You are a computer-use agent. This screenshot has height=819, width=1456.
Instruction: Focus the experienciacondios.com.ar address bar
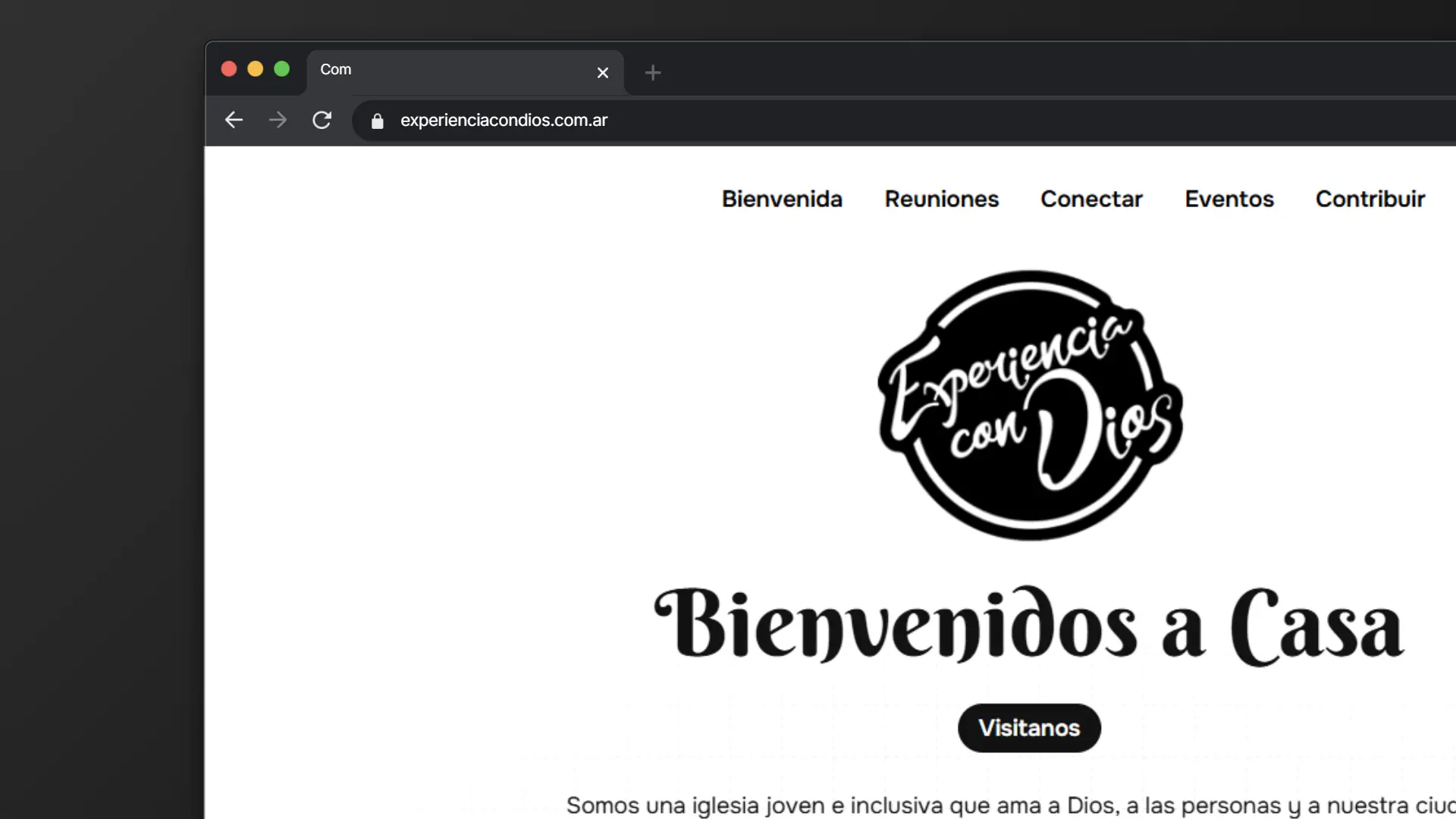point(682,121)
